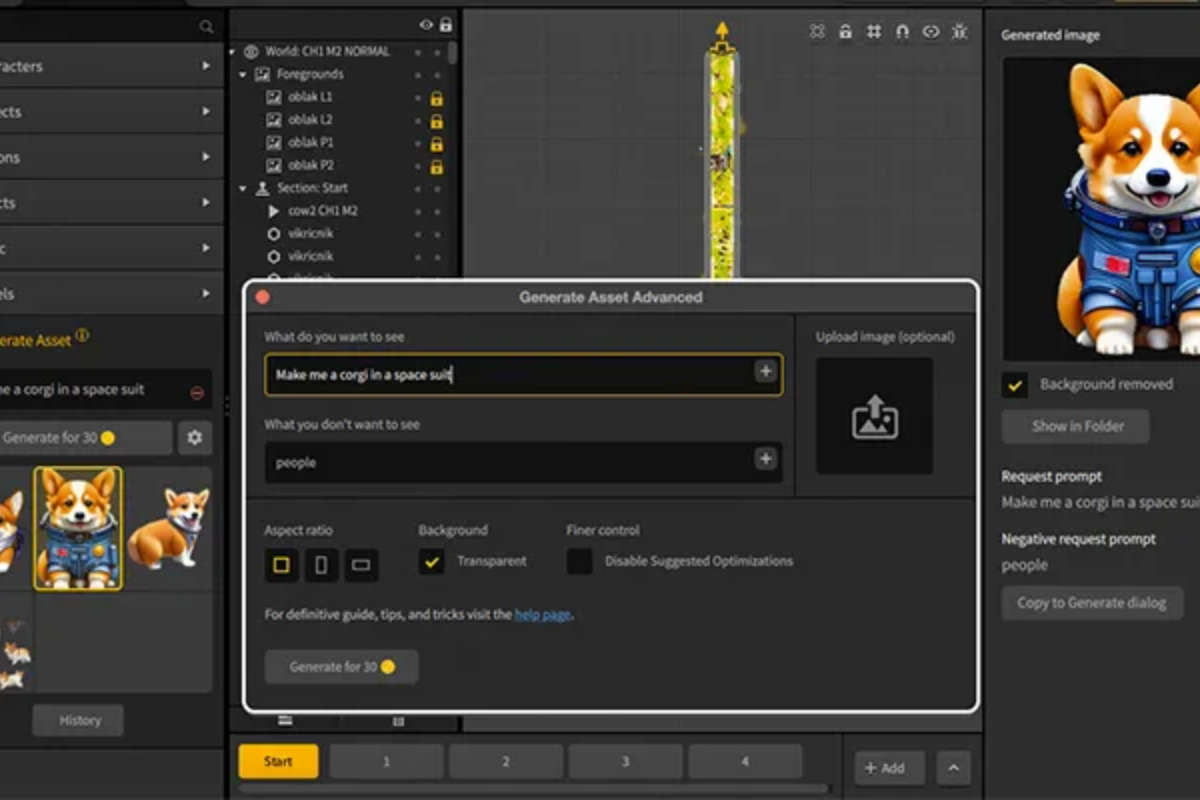Clear the sidebar prompt with red minus icon
The width and height of the screenshot is (1200, 800).
click(197, 393)
